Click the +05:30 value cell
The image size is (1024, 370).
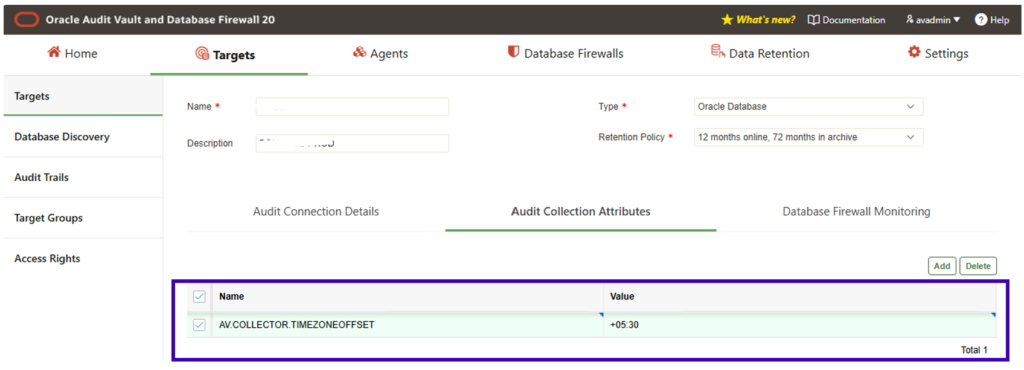tap(800, 324)
